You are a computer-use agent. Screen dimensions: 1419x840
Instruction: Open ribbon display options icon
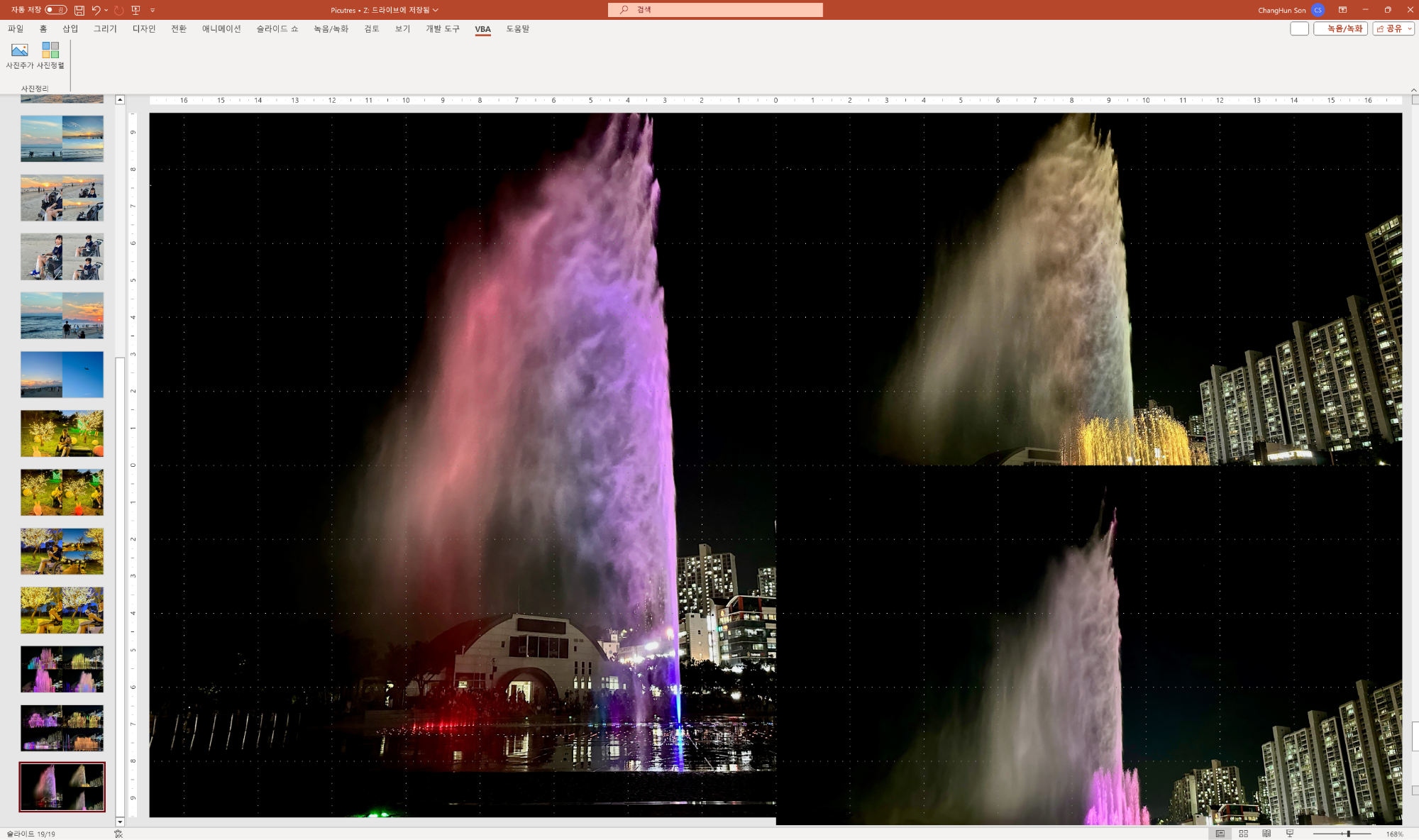[x=1342, y=10]
